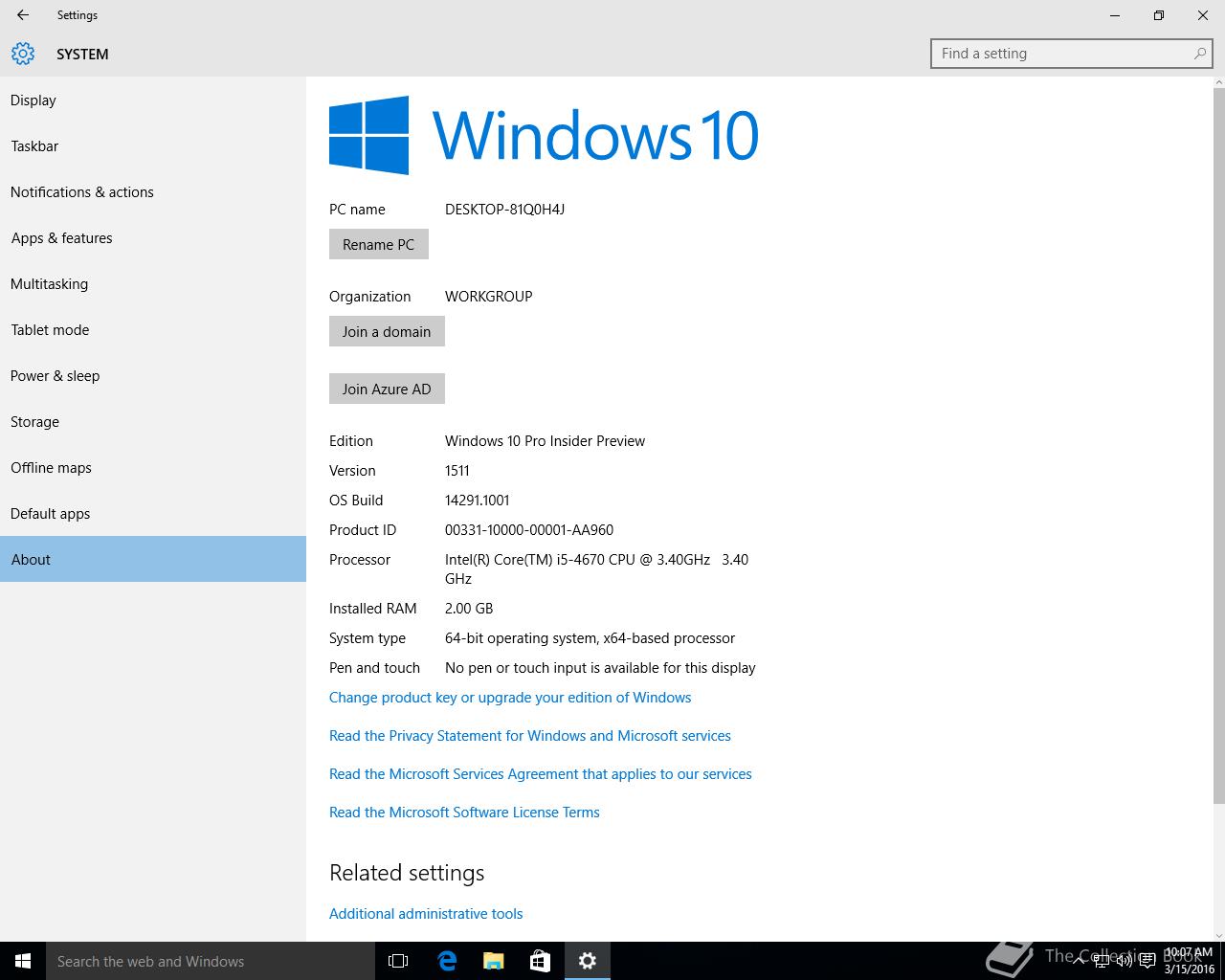Open network status tray icon

(1103, 961)
